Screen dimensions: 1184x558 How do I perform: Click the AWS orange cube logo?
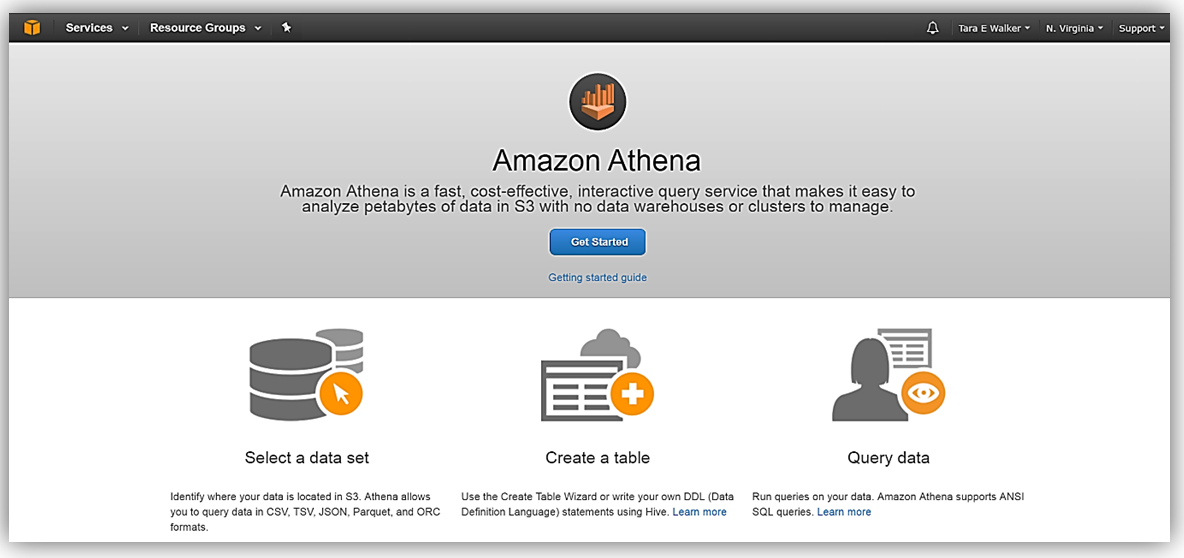32,28
